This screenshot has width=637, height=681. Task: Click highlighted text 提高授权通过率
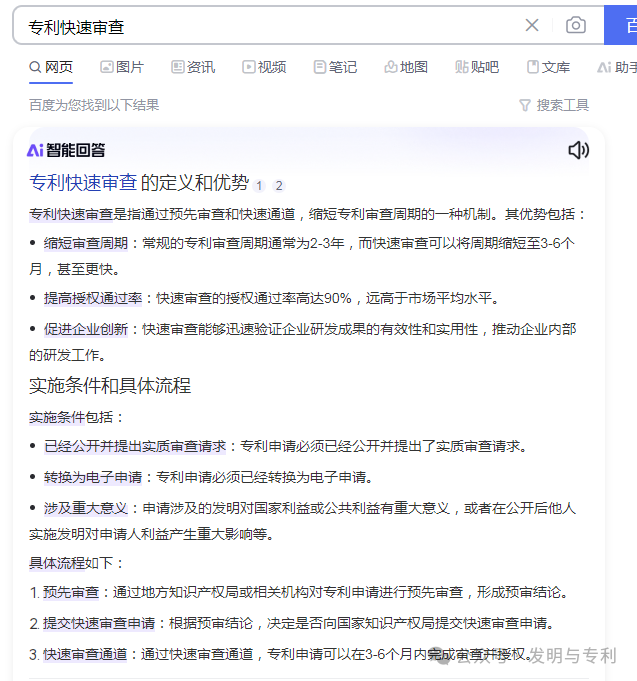pos(93,298)
